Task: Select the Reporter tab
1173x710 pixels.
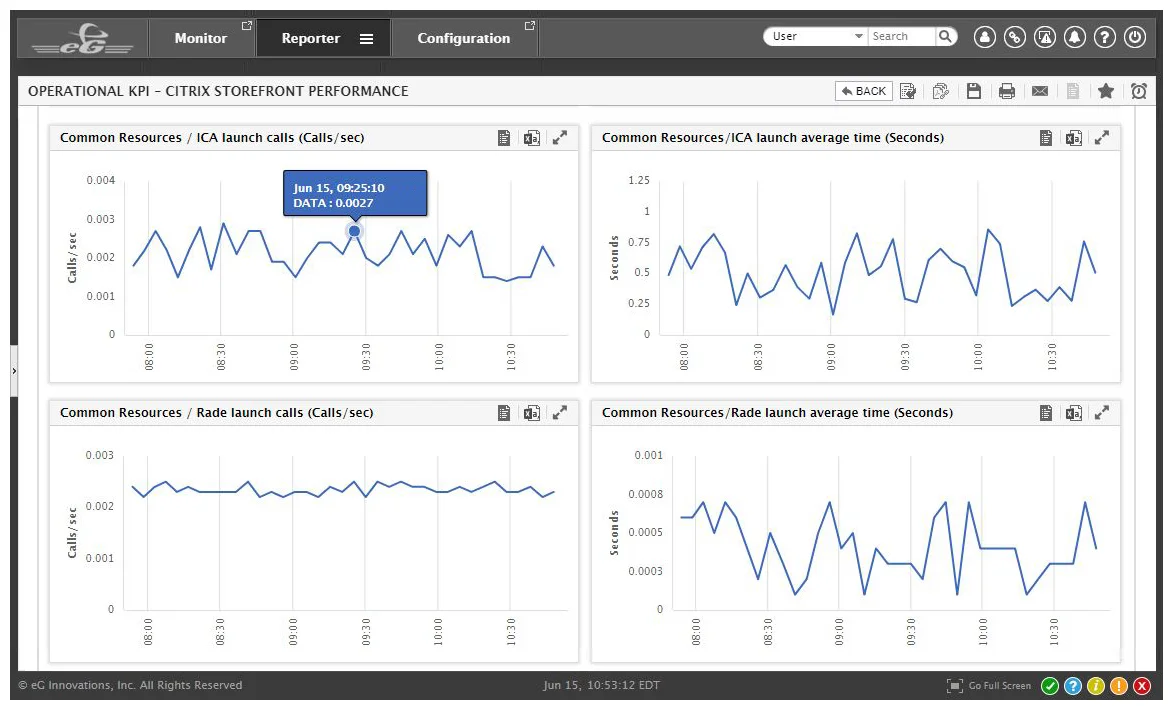Action: 310,38
